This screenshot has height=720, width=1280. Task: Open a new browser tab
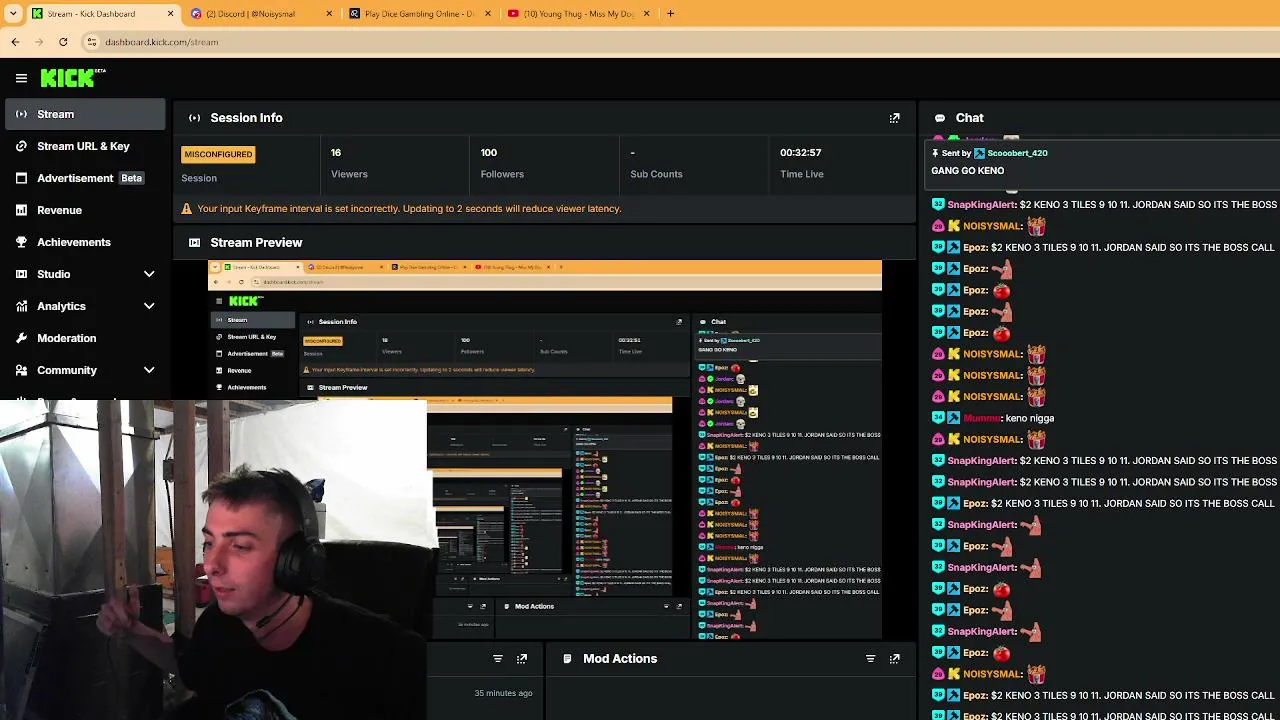(670, 14)
